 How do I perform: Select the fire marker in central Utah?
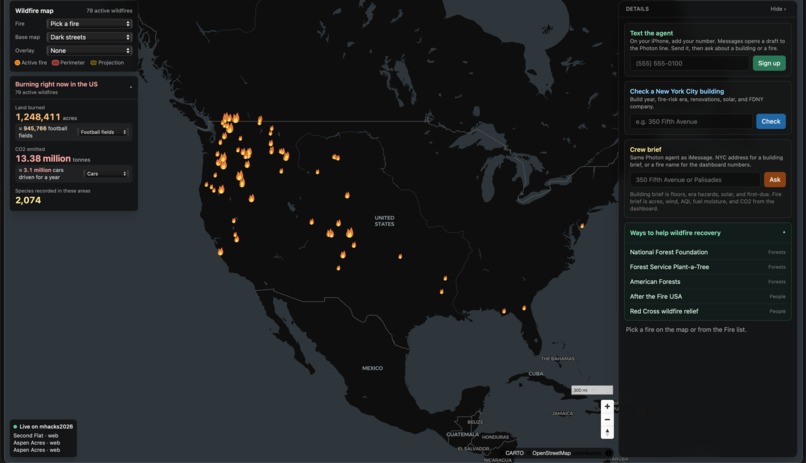[312, 221]
